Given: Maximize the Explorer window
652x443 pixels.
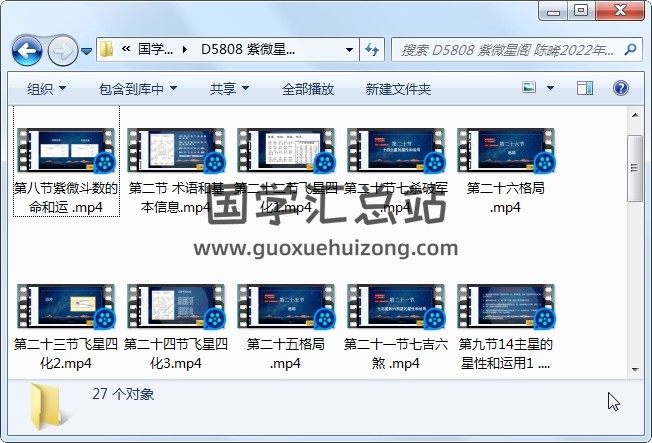Looking at the screenshot, I should click(581, 11).
